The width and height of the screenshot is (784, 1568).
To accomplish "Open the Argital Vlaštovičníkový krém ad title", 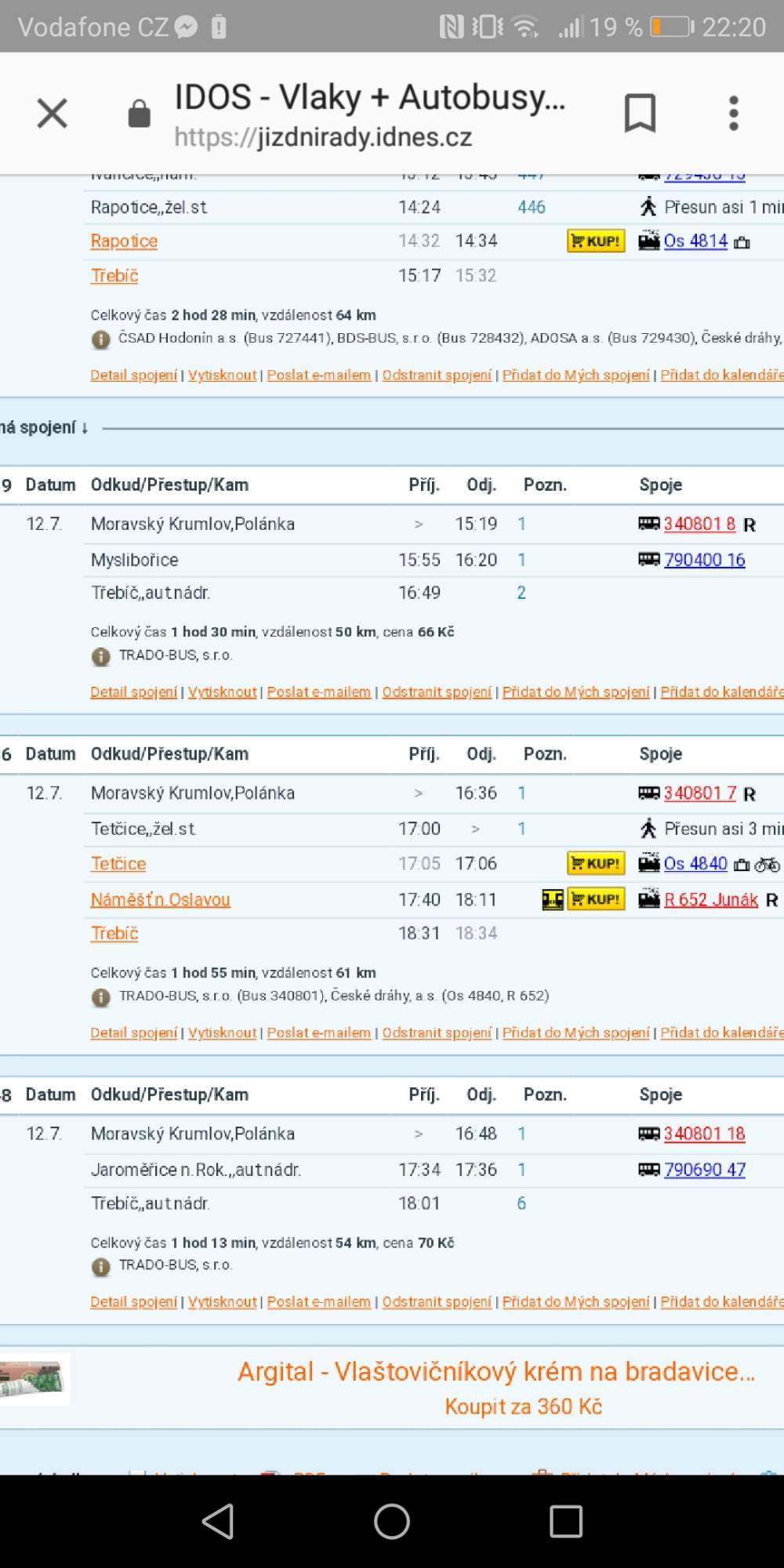I will (496, 1371).
